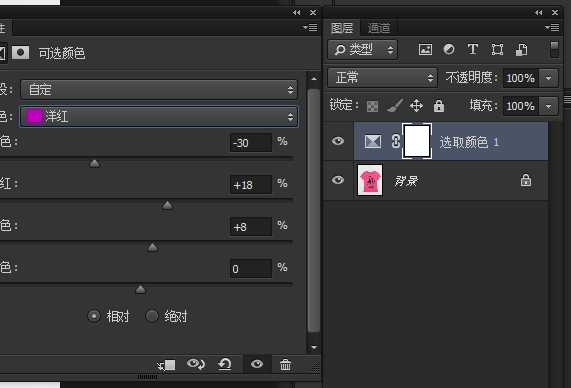571x388 pixels.
Task: Click the lock position move icon
Action: (416, 106)
